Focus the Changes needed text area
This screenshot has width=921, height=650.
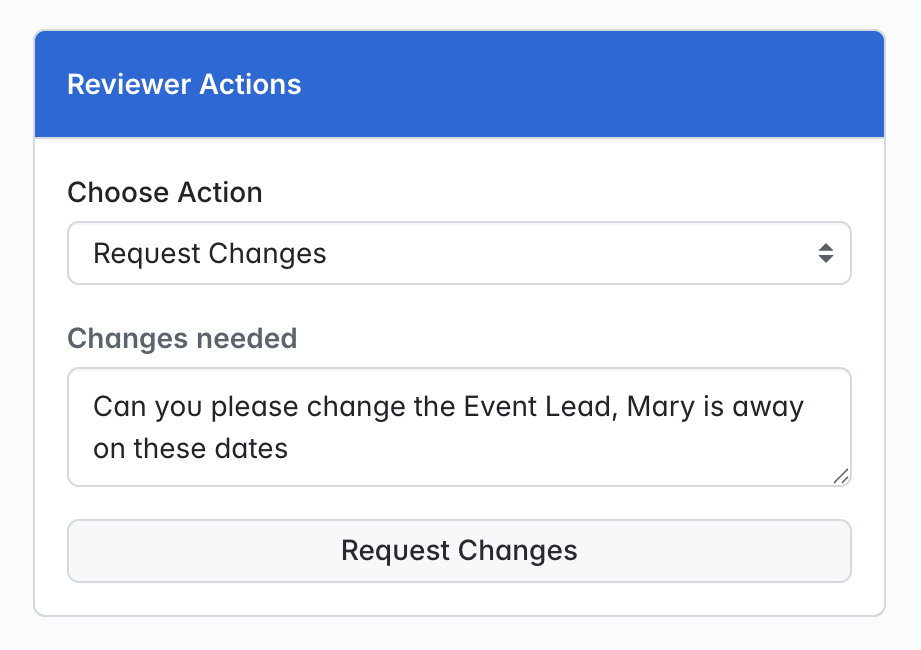(x=459, y=427)
